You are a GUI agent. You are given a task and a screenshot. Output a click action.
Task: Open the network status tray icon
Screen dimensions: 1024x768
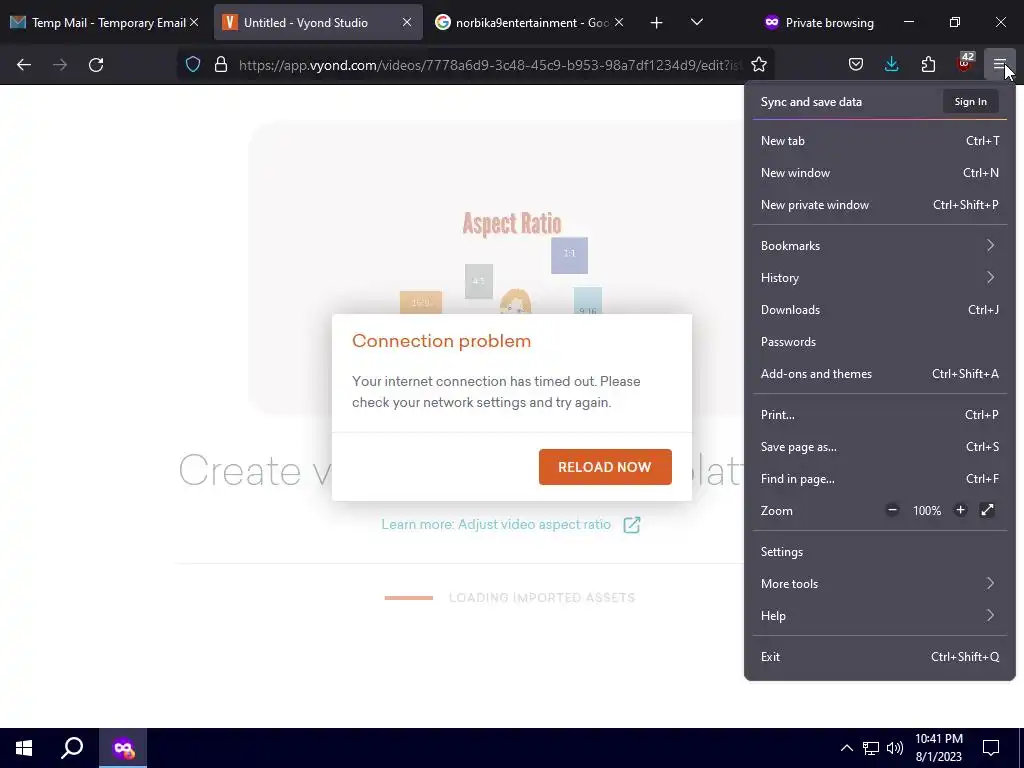871,748
